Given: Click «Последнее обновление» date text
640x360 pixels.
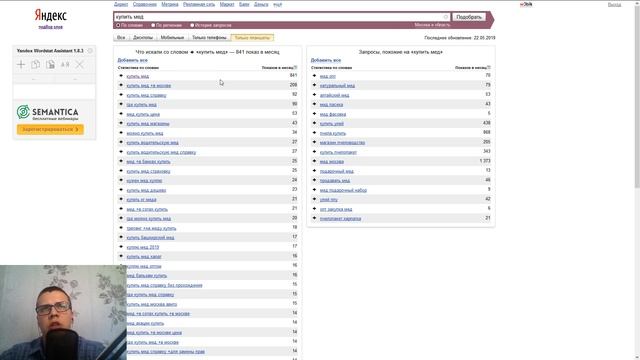Looking at the screenshot, I should point(460,38).
